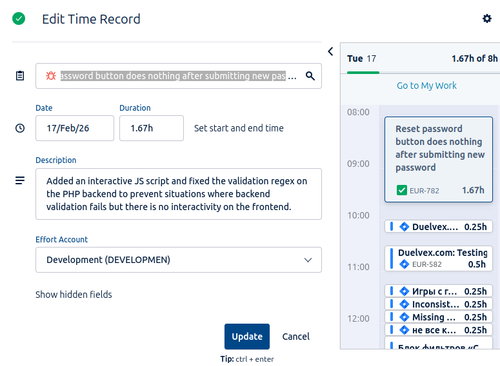Image resolution: width=500 pixels, height=366 pixels.
Task: Click the 1.67h duration on Reset password card
Action: tap(473, 190)
